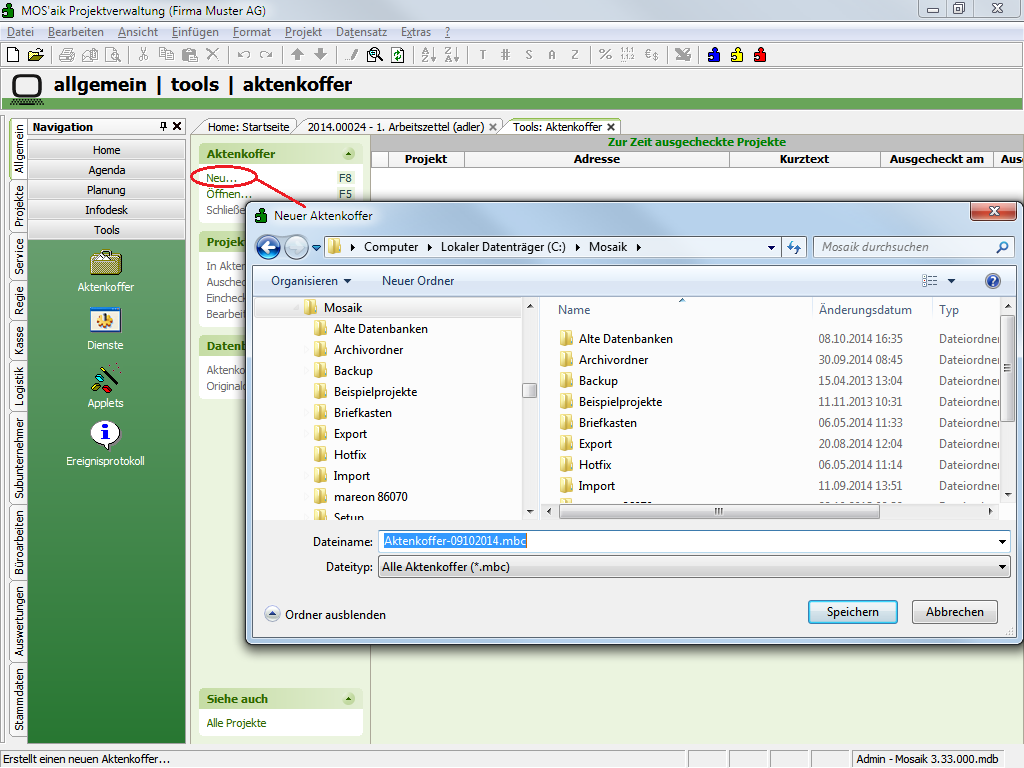Click the dialog Back arrow button
1024x768 pixels.
[268, 248]
